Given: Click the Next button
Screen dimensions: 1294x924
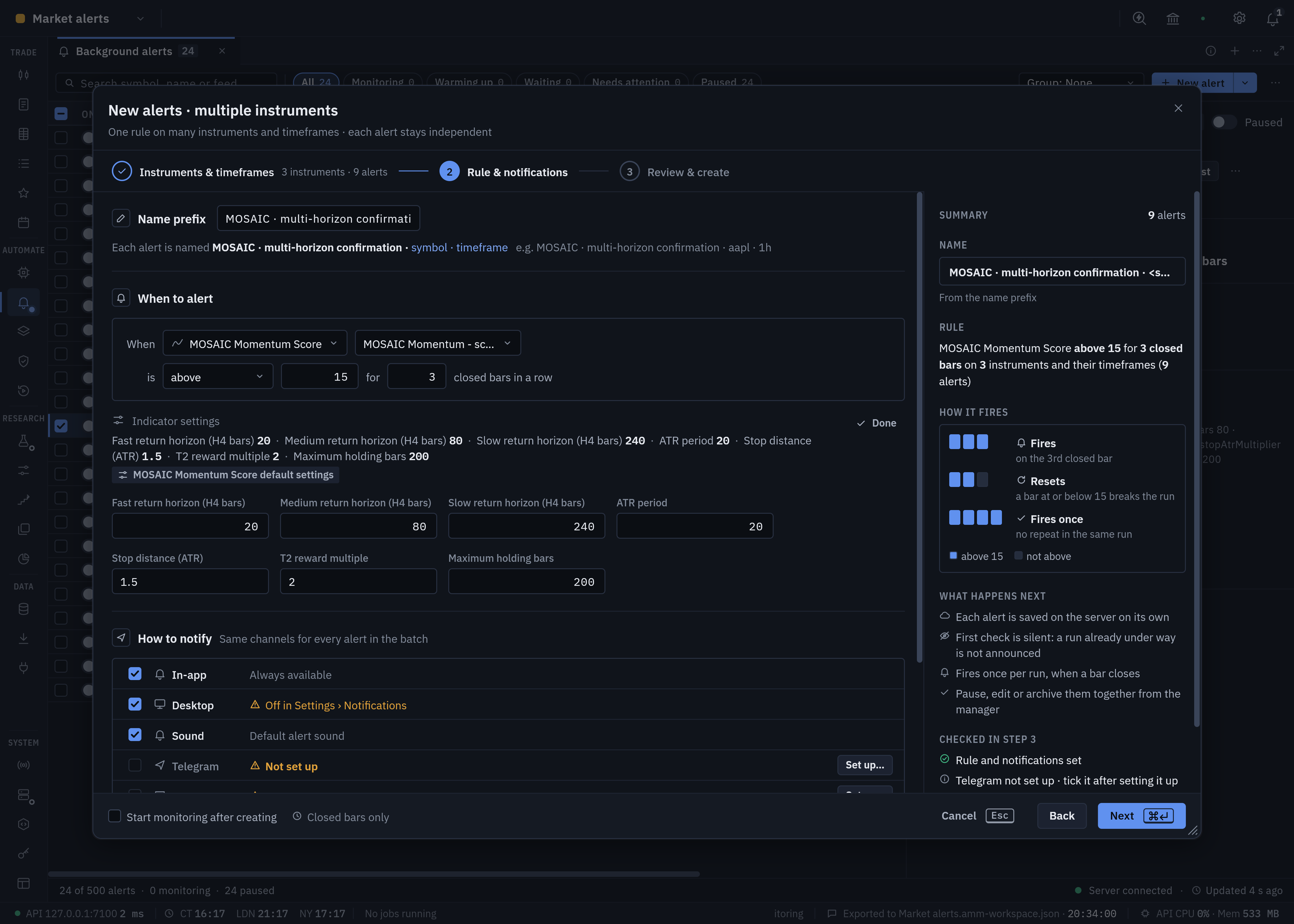Looking at the screenshot, I should [x=1141, y=816].
